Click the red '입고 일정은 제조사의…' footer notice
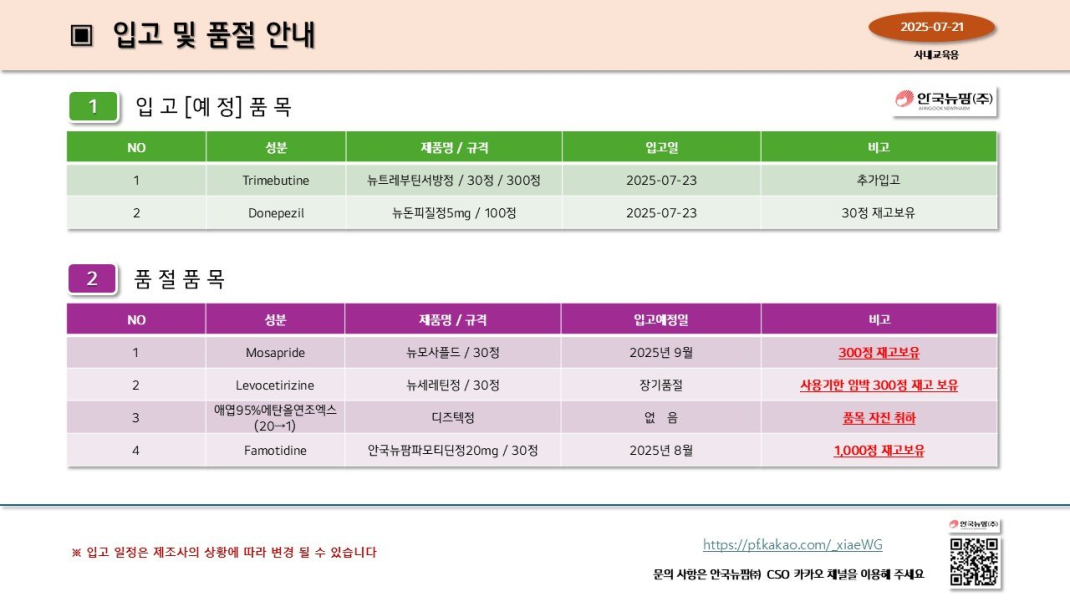The image size is (1070, 602). 224,552
